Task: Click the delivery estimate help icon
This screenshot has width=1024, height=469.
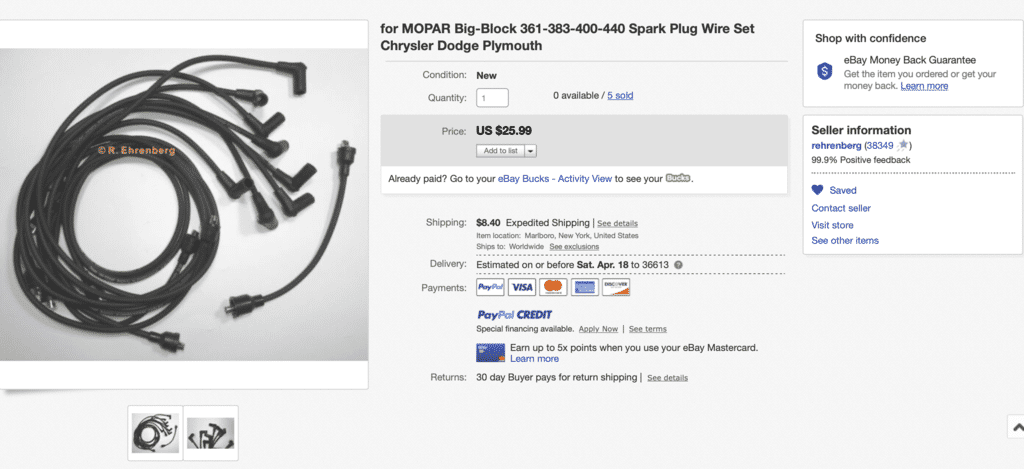Action: coord(678,265)
